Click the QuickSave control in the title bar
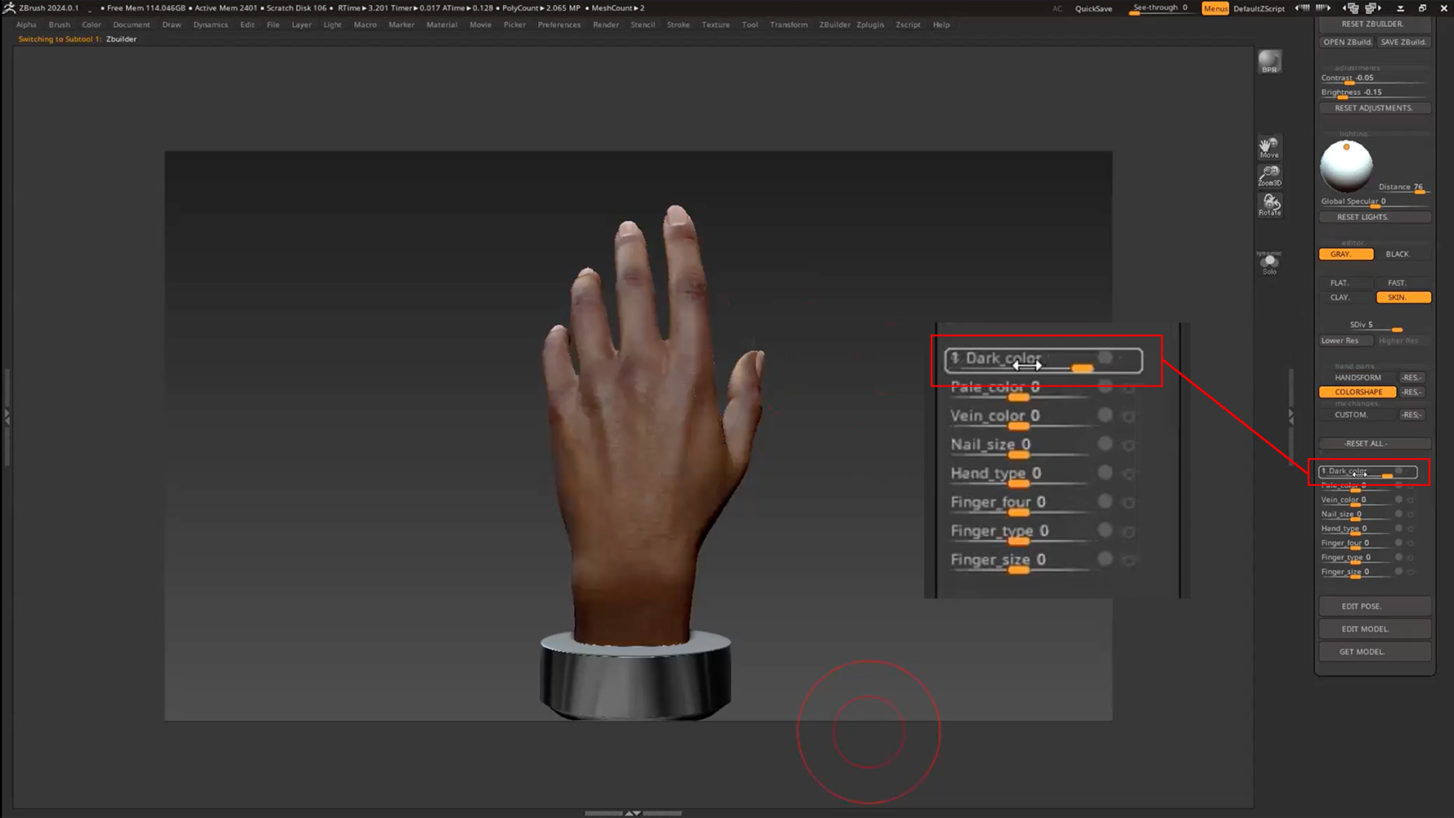 1093,8
